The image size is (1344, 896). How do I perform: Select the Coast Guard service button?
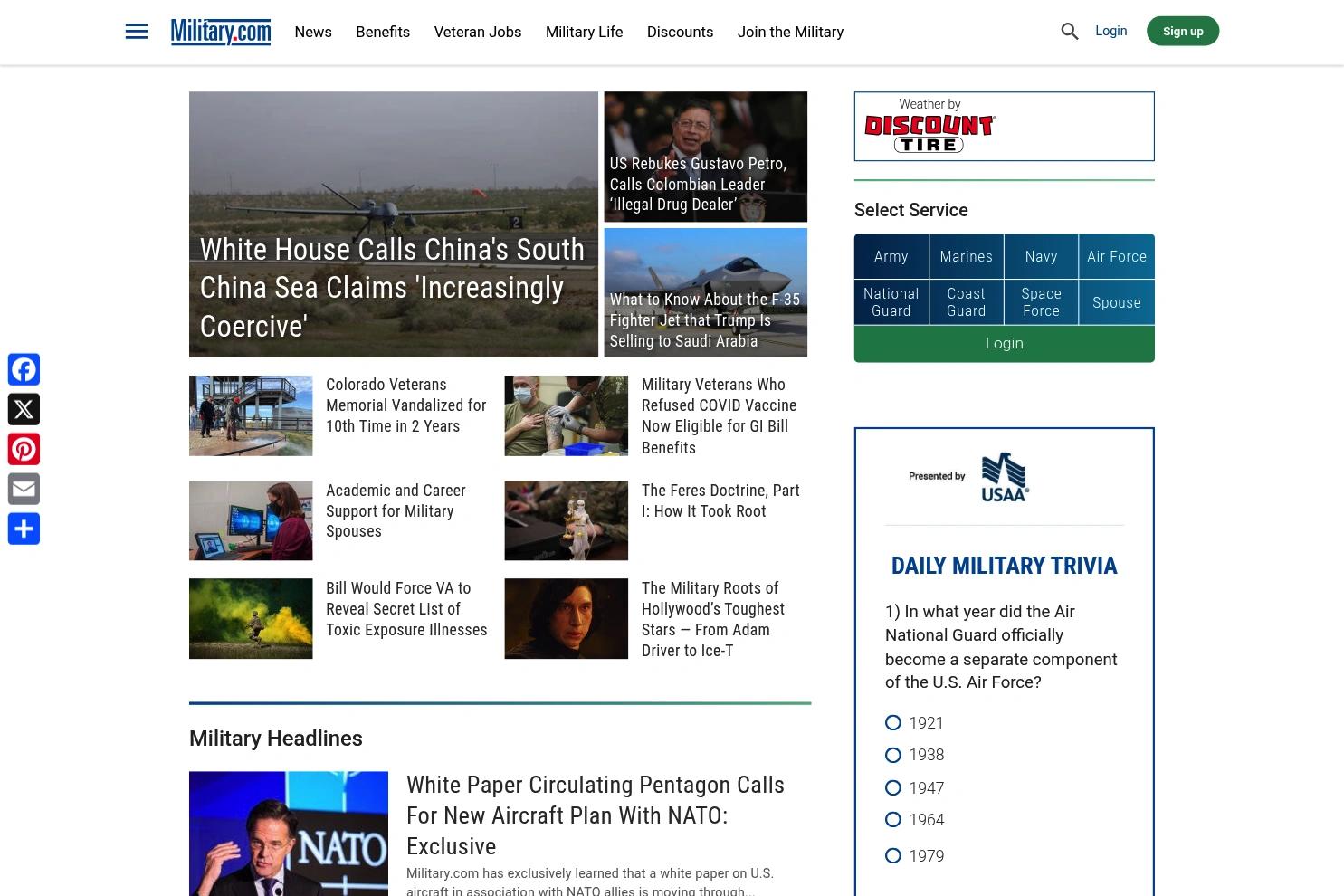(967, 302)
